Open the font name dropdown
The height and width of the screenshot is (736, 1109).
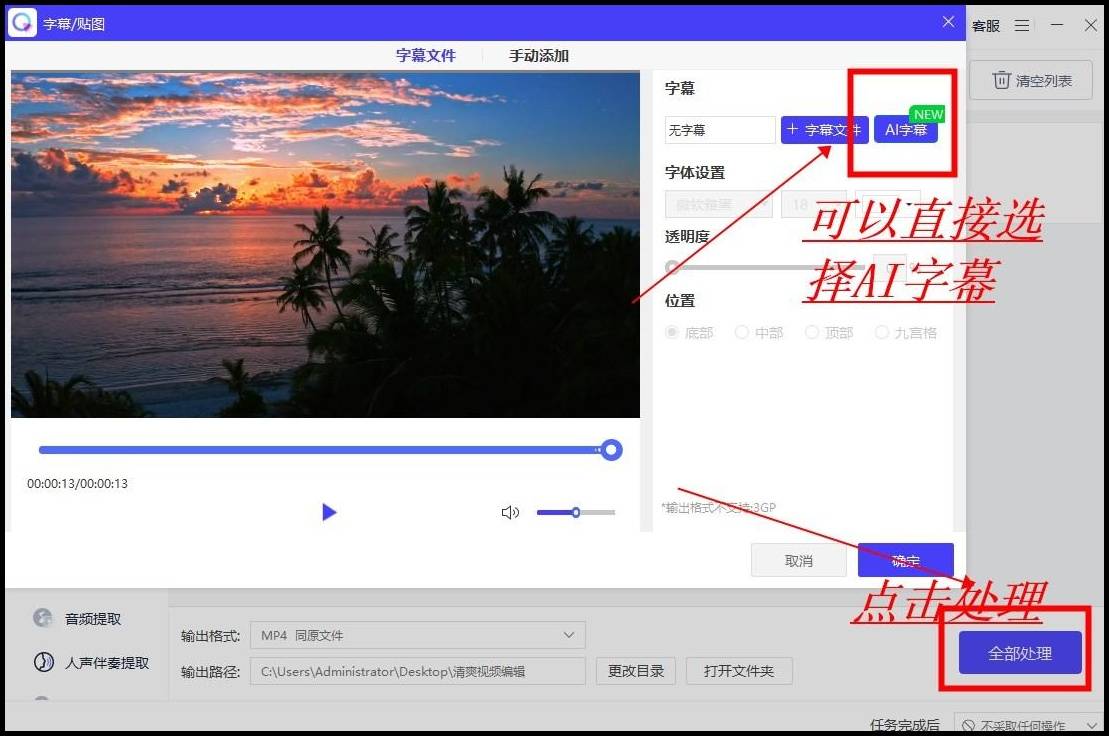pyautogui.click(x=718, y=204)
